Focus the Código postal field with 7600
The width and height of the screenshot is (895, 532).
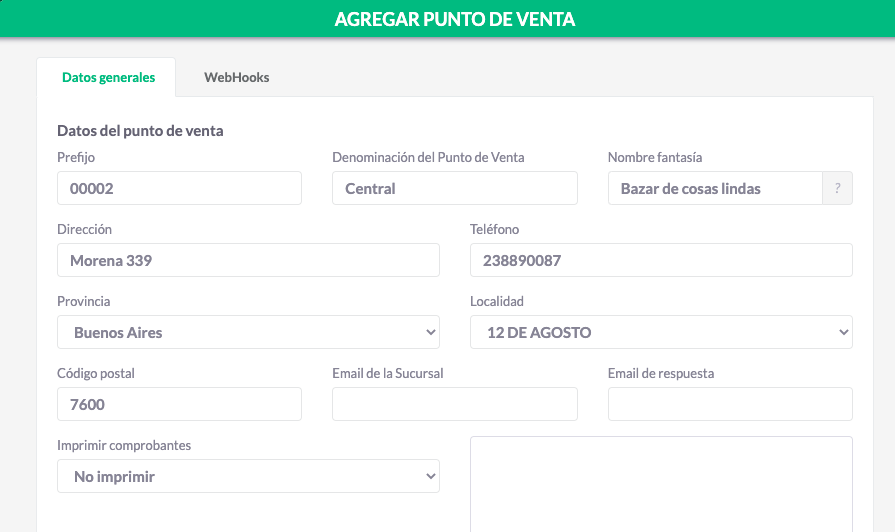[179, 404]
